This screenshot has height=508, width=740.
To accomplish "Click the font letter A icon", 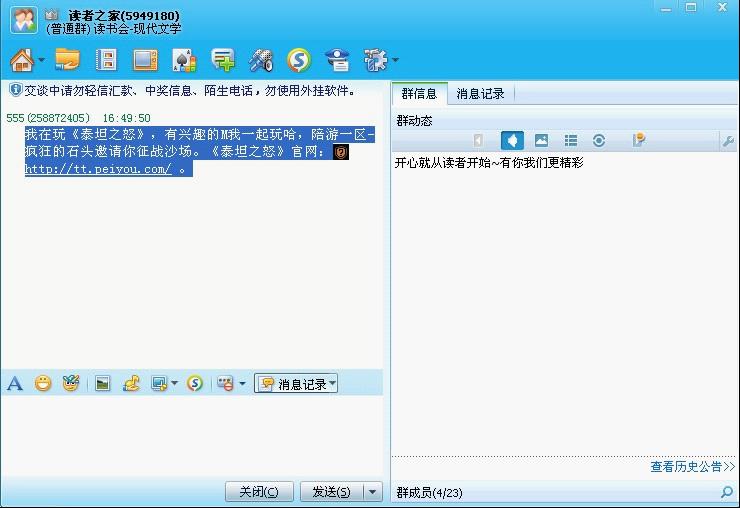I will click(15, 383).
